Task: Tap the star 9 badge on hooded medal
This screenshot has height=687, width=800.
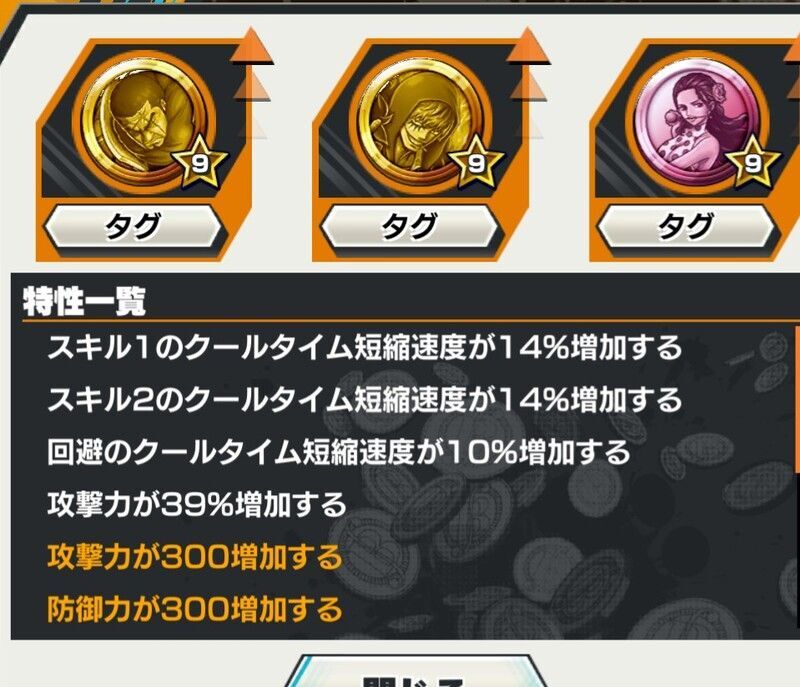Action: 476,163
